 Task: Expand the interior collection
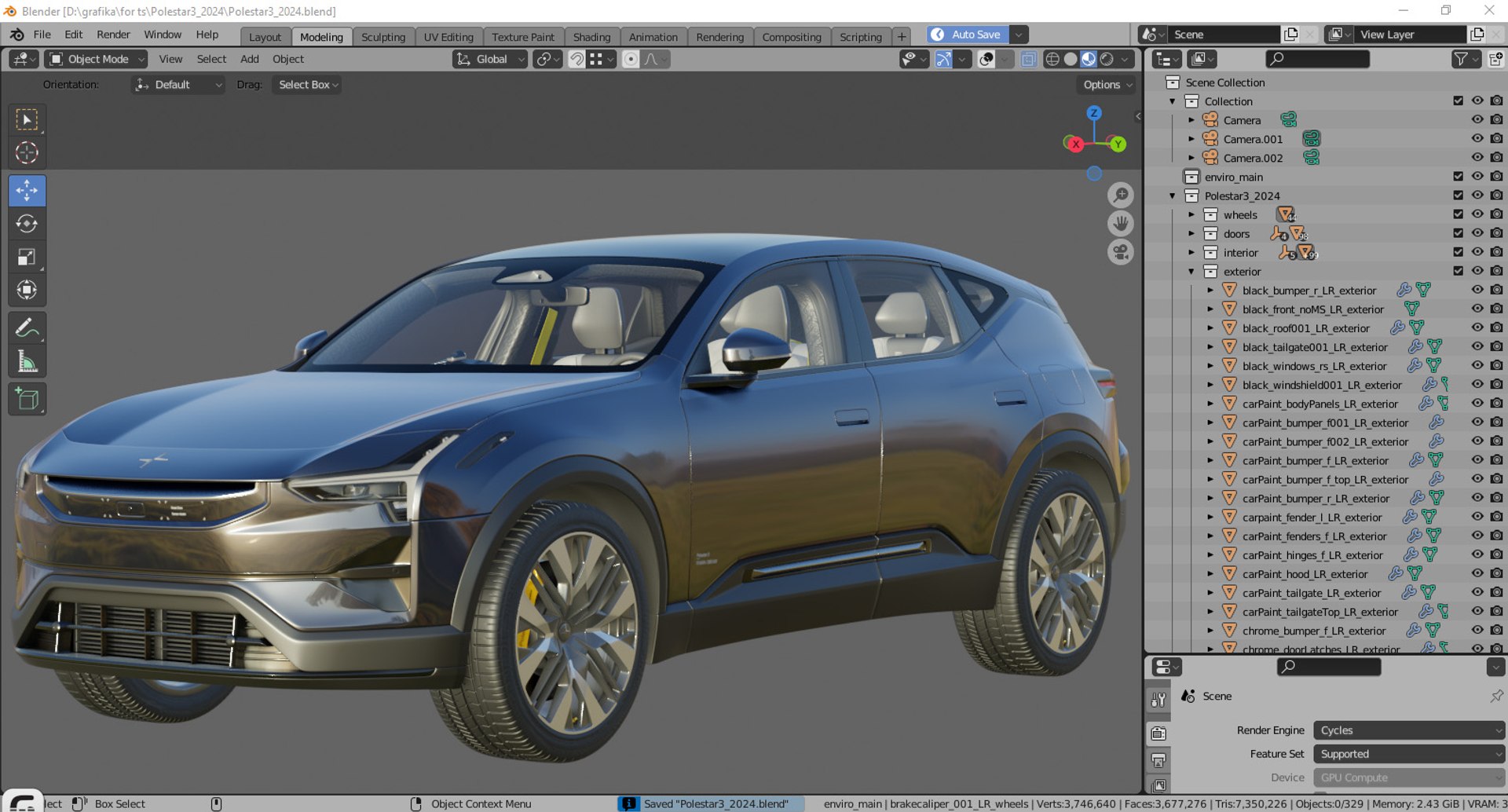[1191, 253]
